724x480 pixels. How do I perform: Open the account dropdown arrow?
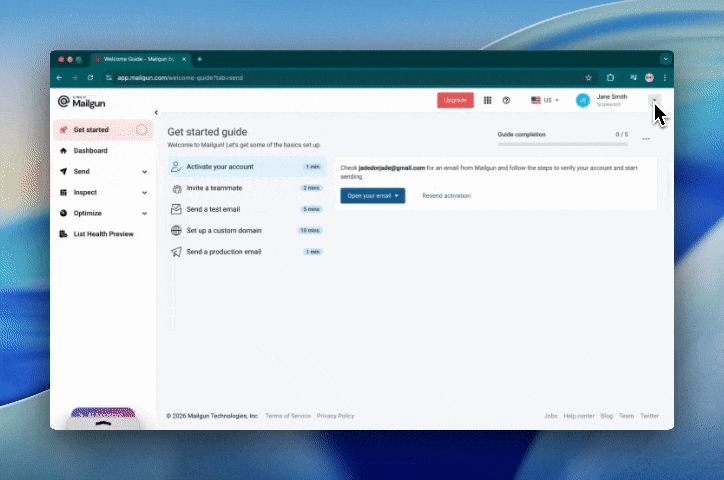click(x=654, y=100)
